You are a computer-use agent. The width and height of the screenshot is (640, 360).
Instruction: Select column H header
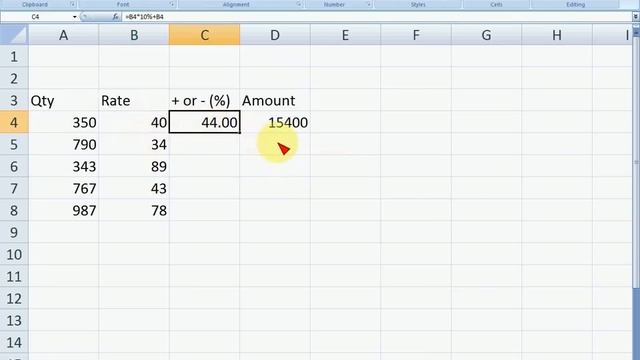click(557, 35)
